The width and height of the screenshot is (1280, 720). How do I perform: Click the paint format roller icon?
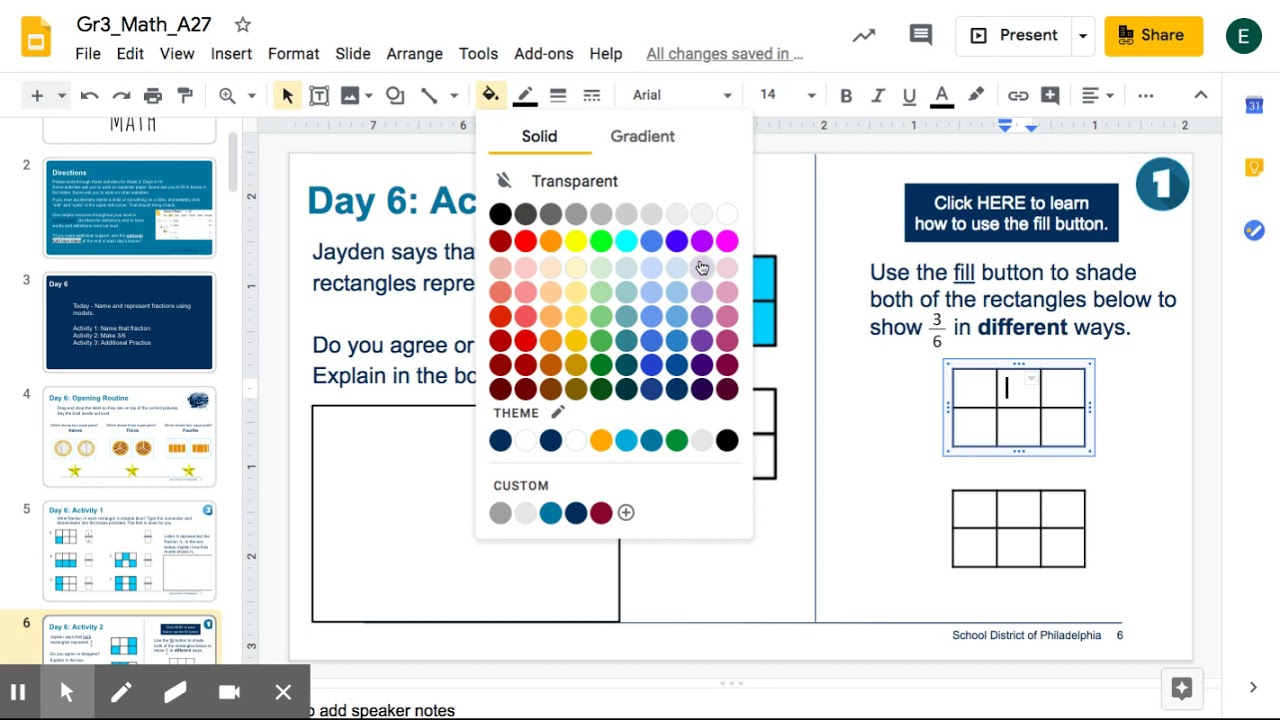pyautogui.click(x=185, y=95)
